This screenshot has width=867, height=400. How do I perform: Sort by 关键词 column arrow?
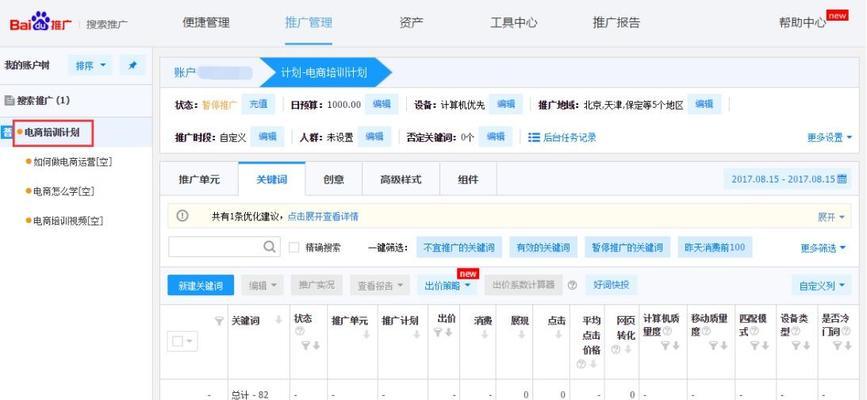coord(279,320)
